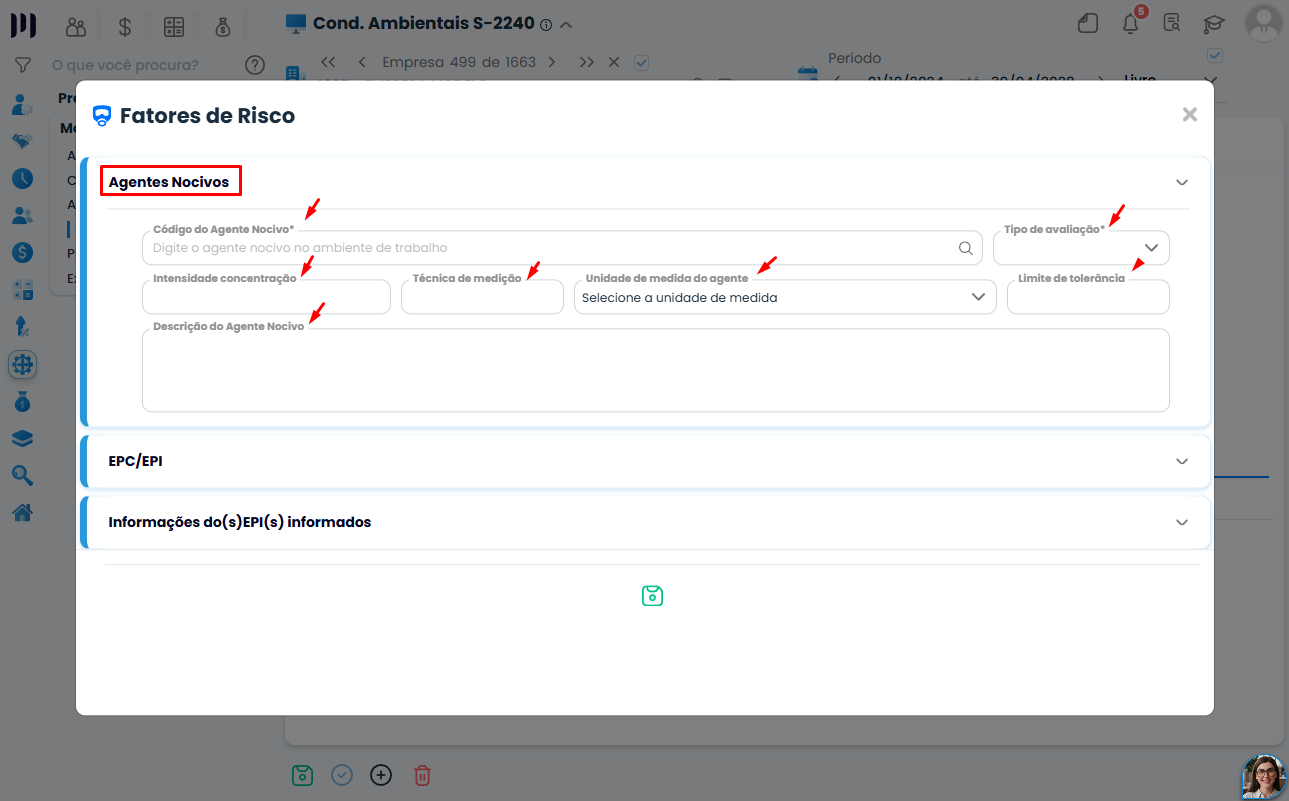Open the notifications bell with 5 badge
Screen dimensions: 1289x801
(x=1132, y=22)
